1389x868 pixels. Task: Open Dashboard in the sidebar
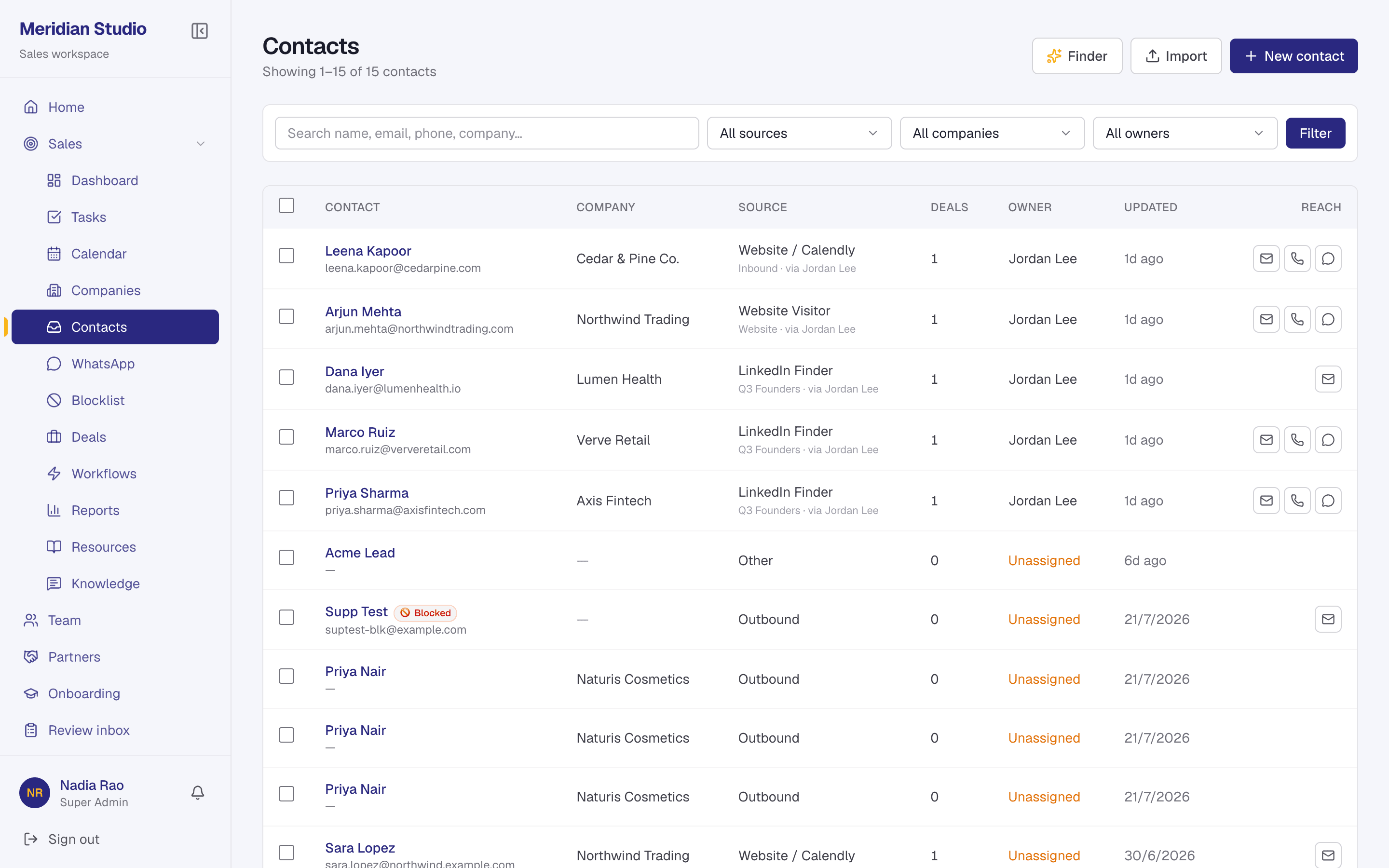point(115,180)
